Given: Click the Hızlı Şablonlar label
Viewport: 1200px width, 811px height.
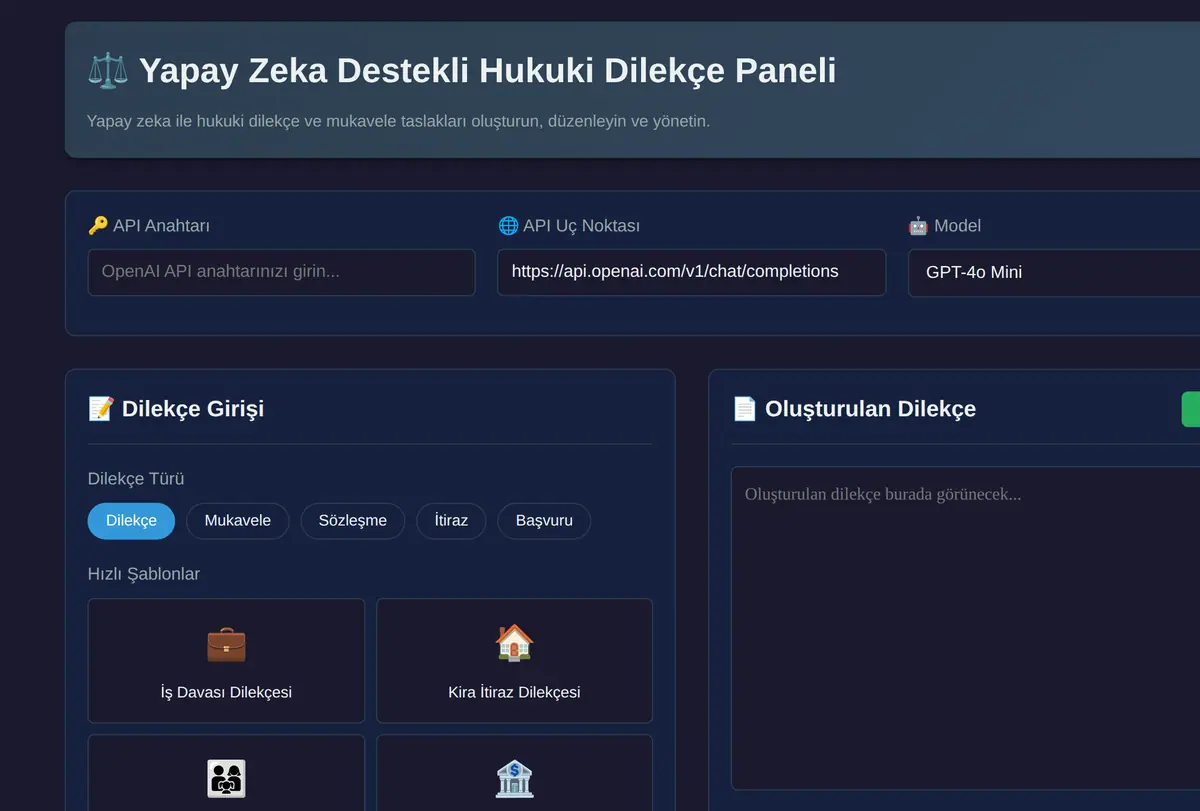Looking at the screenshot, I should point(144,574).
